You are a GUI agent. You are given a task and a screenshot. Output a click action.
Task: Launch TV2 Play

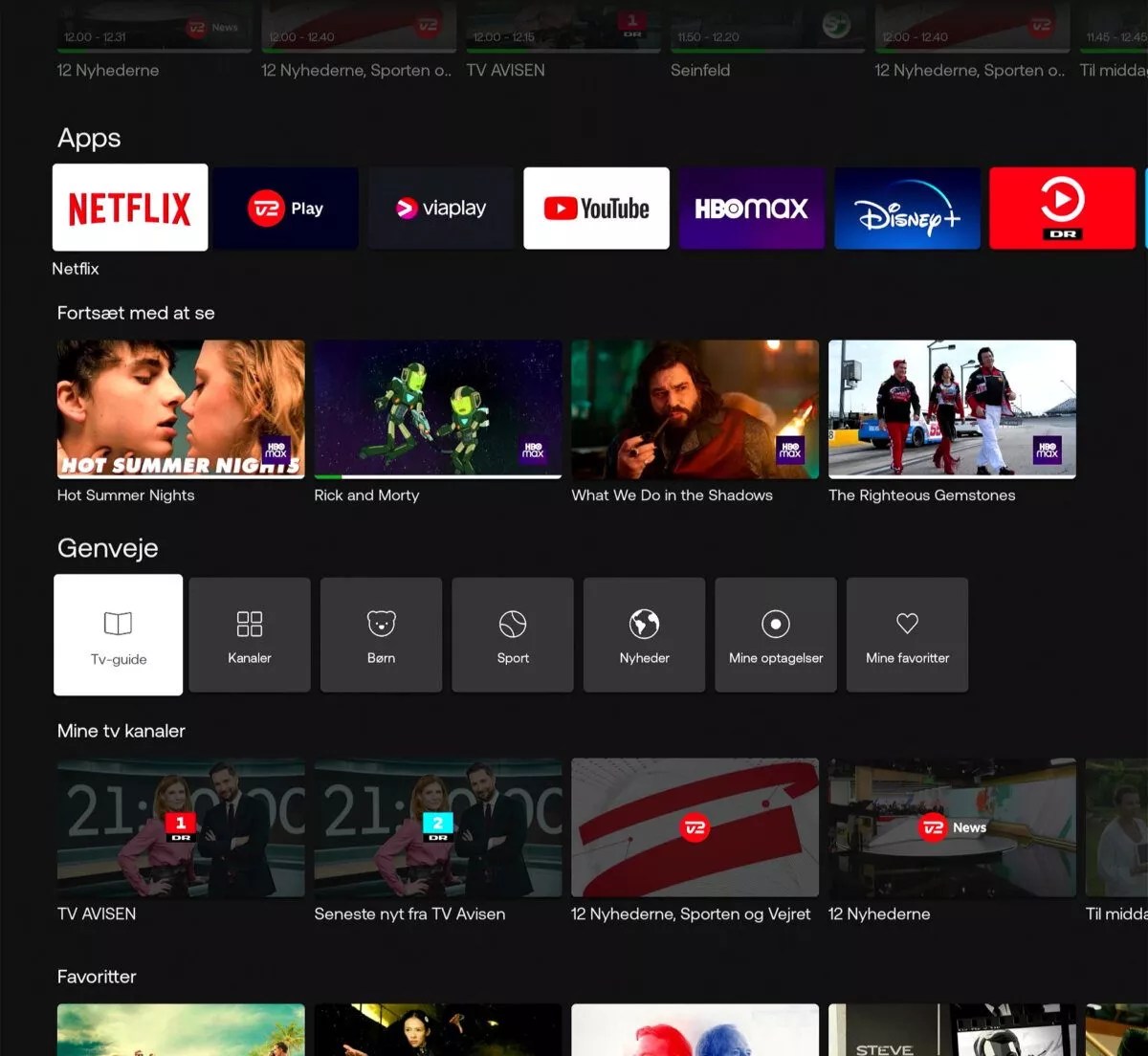(x=285, y=208)
